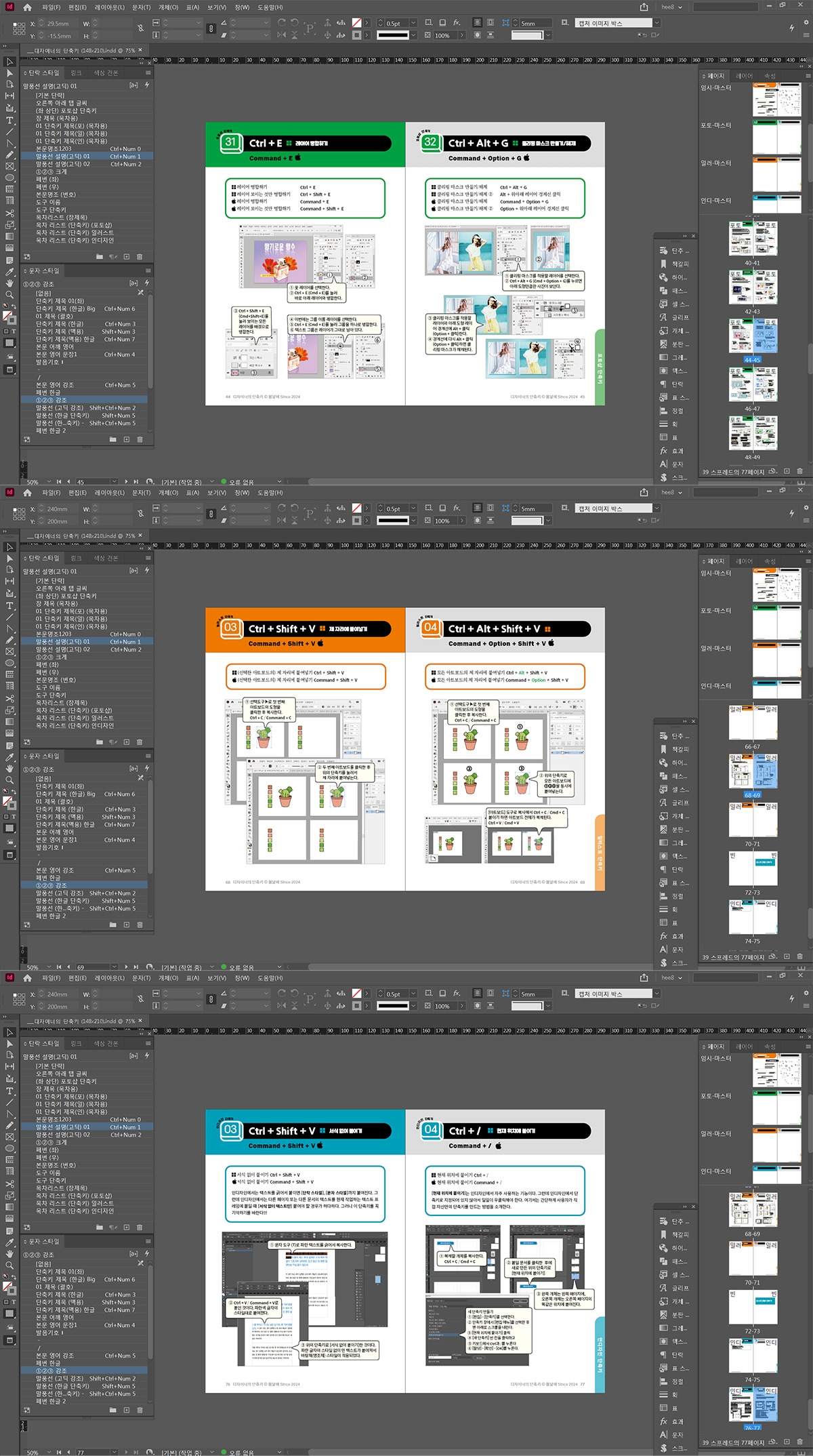
Task: Open 보기(V) menu in the page 77 window
Action: pos(217,978)
